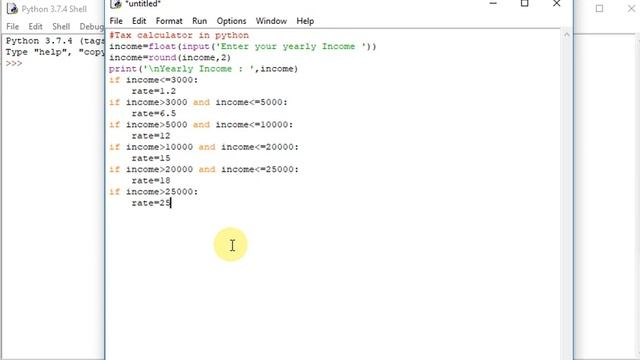This screenshot has width=640, height=360.
Task: Open the Format menu
Action: [169, 21]
